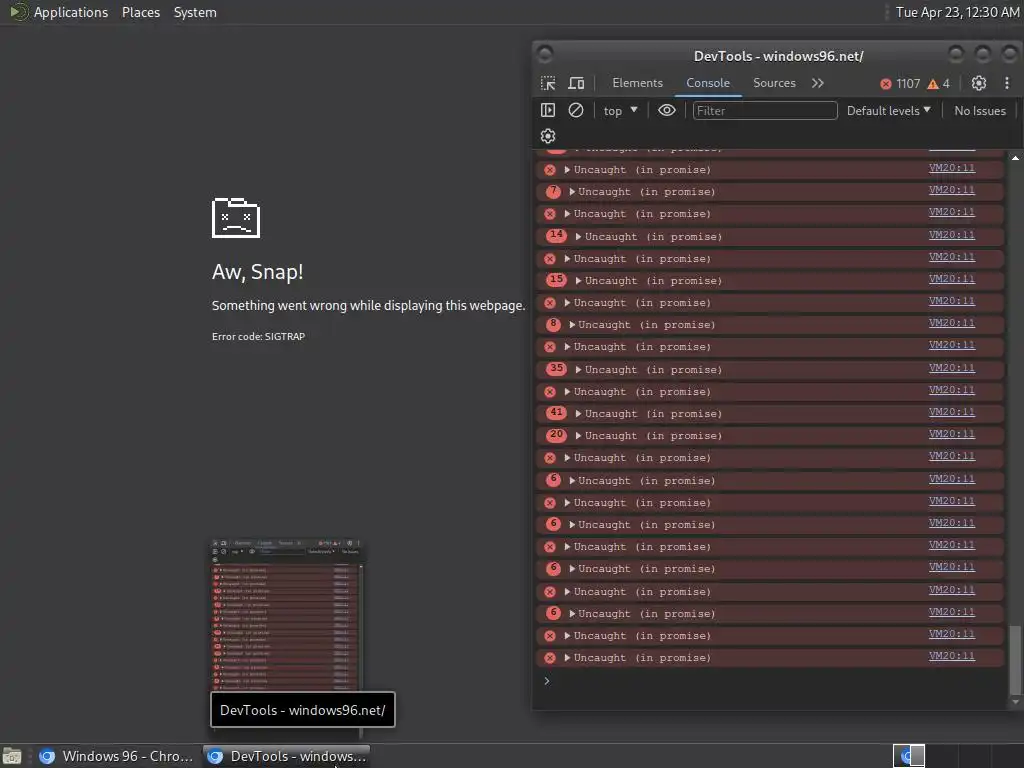The image size is (1024, 768).
Task: Open VM20:11 link on badge 14 row
Action: (x=952, y=234)
